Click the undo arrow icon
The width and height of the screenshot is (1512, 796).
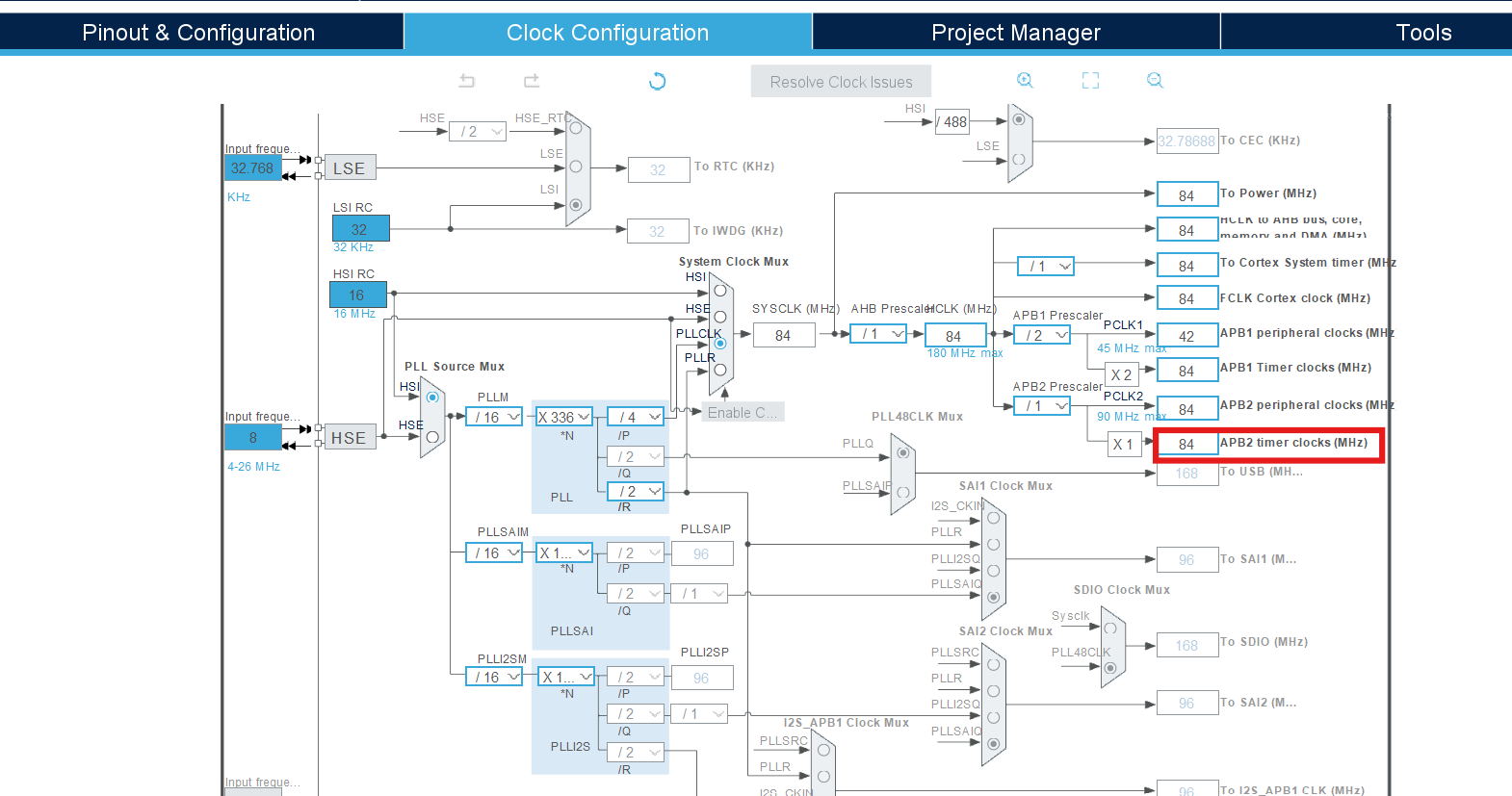pyautogui.click(x=467, y=81)
